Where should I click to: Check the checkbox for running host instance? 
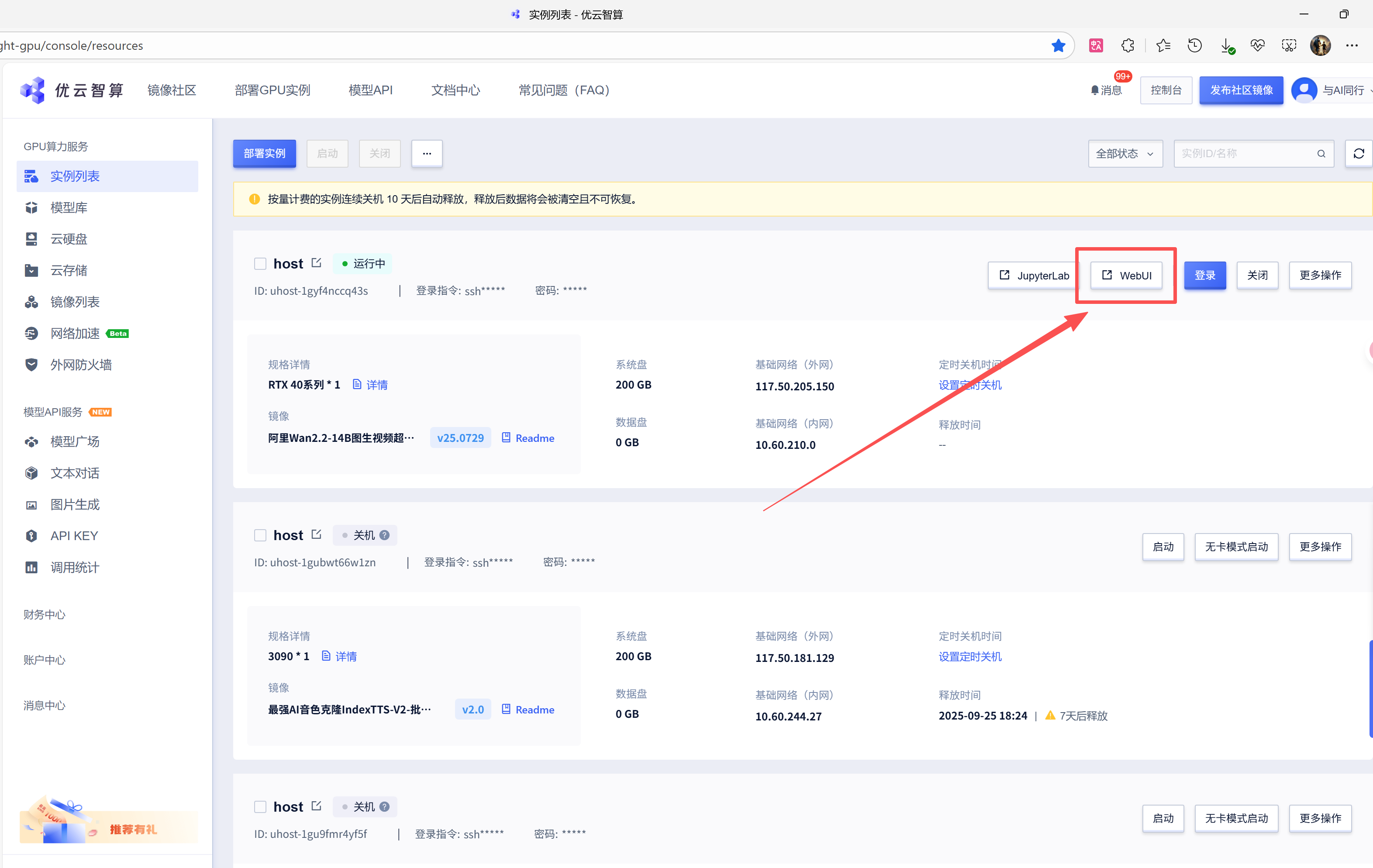[260, 263]
